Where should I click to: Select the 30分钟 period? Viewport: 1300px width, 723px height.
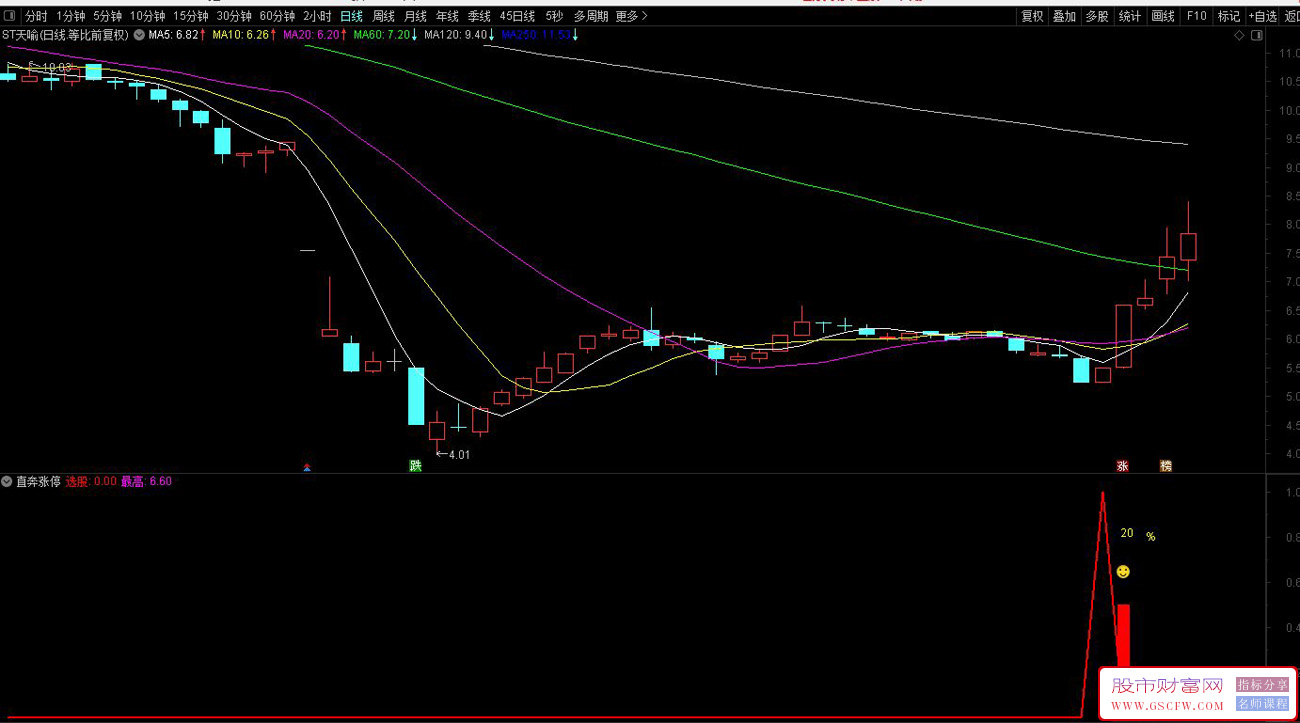coord(234,16)
